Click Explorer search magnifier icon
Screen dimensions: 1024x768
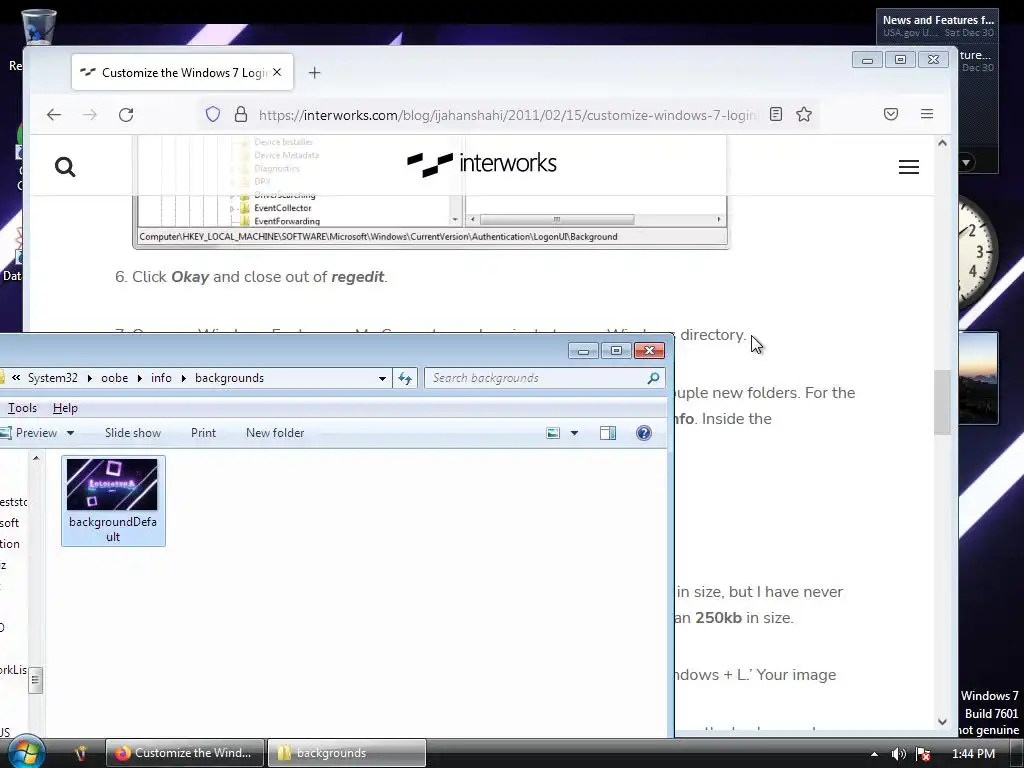[x=653, y=378]
